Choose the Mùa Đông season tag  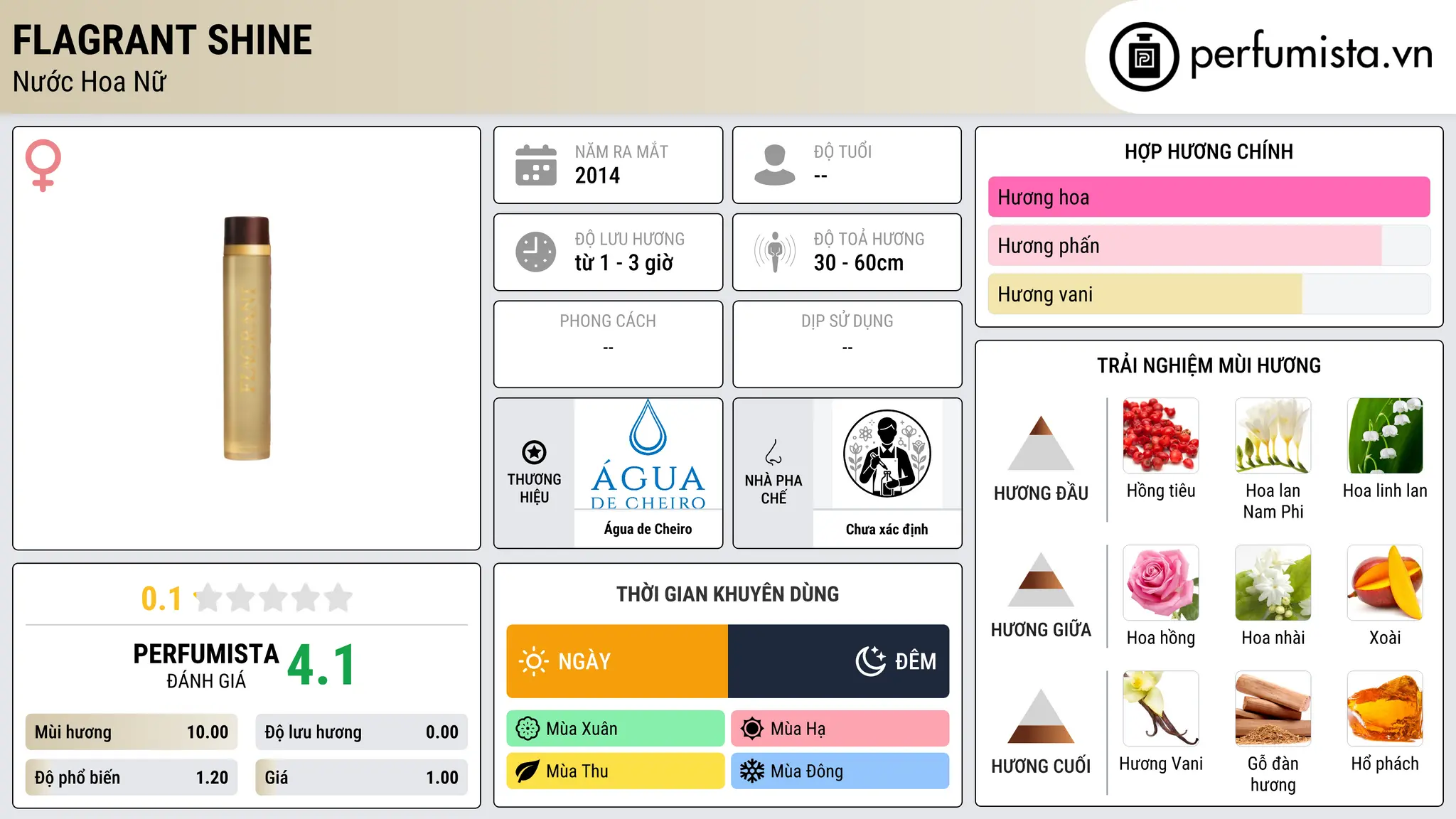click(840, 771)
